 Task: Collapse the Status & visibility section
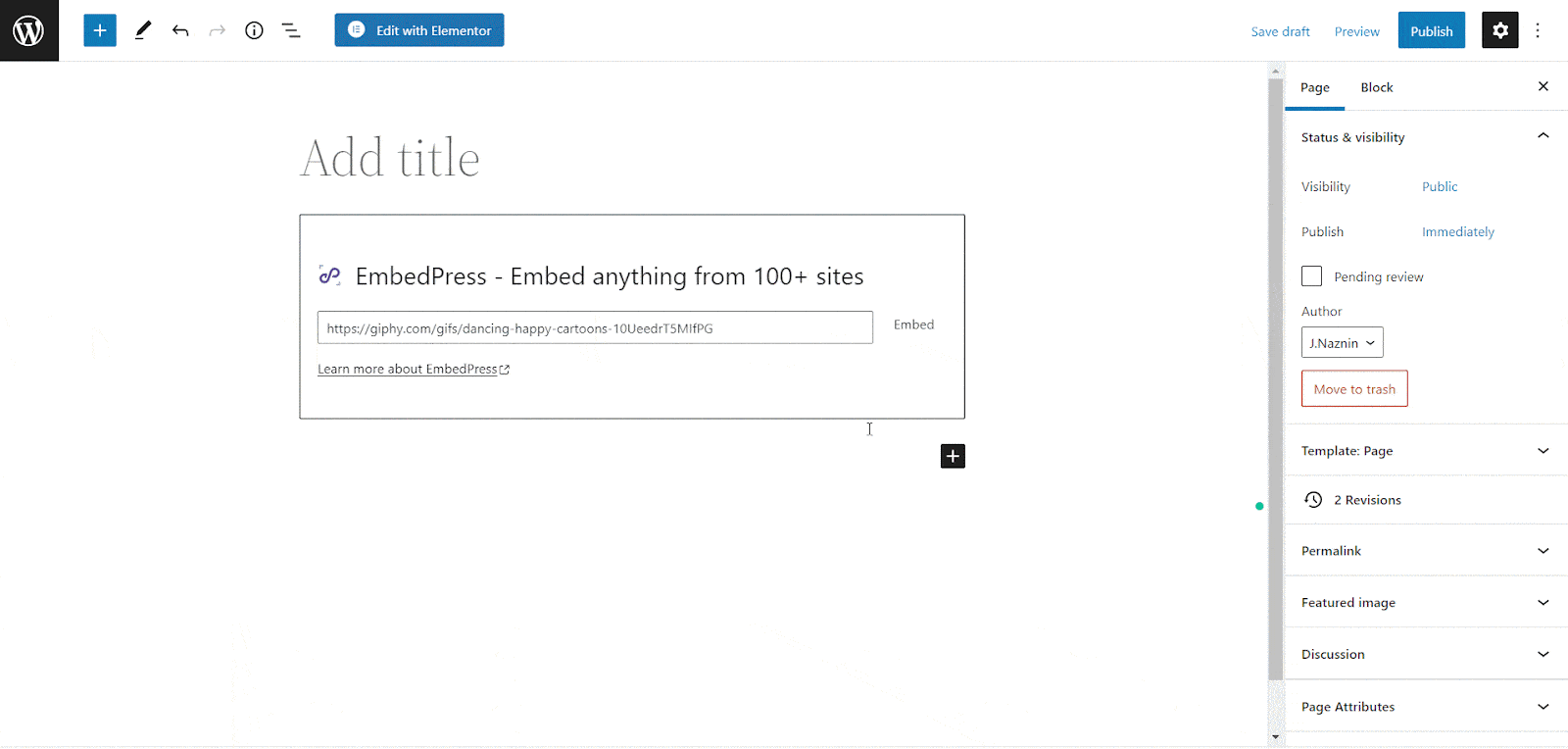click(1427, 137)
